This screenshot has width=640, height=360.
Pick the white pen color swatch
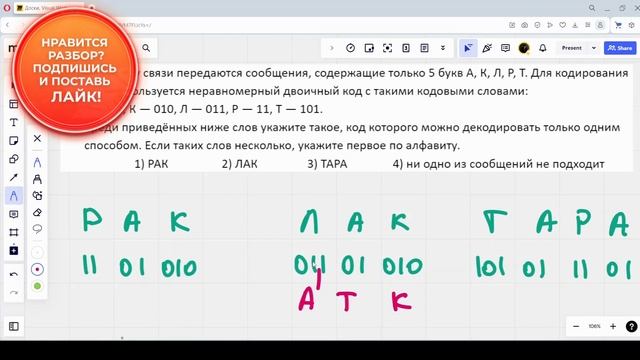(x=37, y=253)
